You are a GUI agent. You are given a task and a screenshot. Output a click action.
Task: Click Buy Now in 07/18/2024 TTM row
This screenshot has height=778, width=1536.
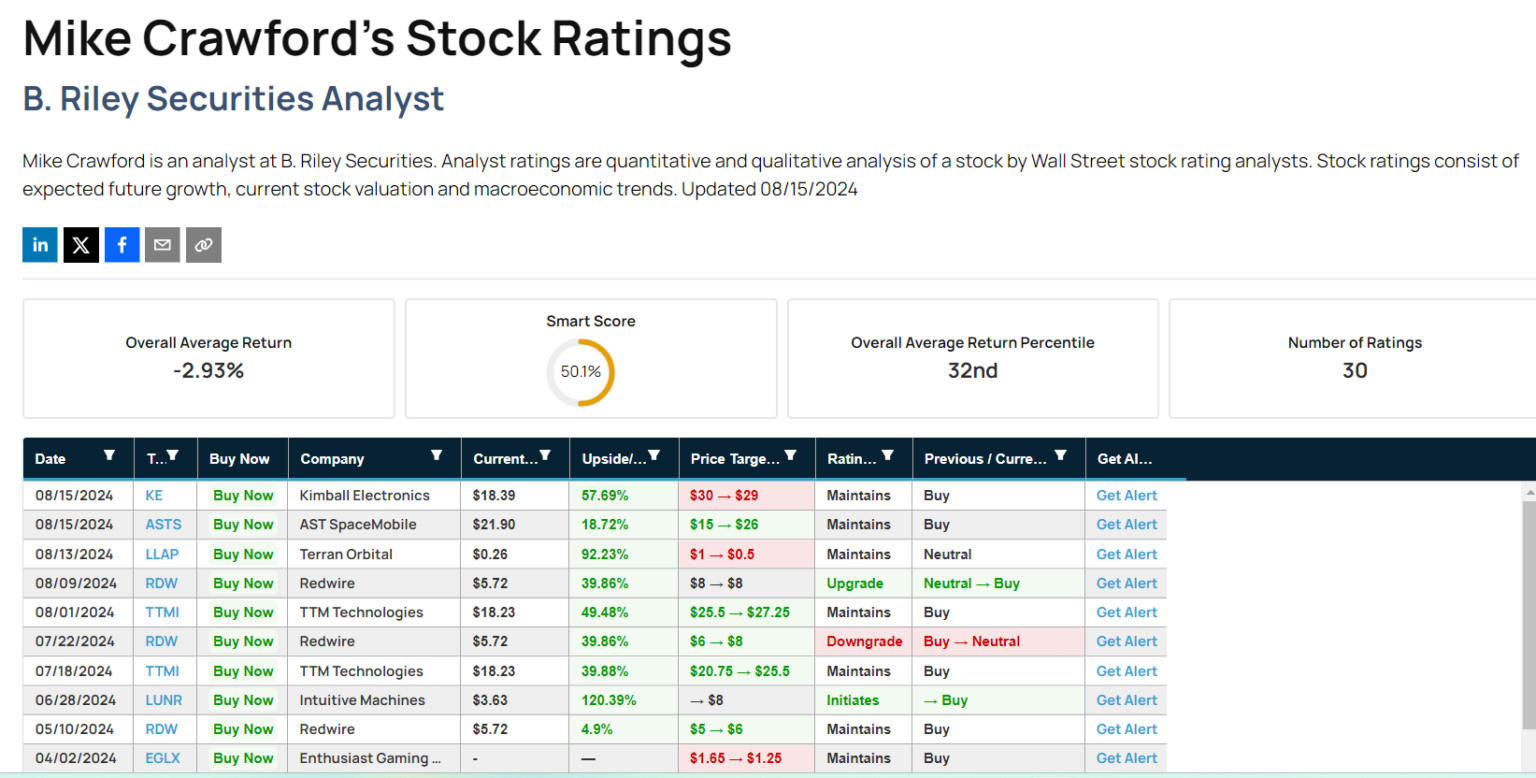pos(243,671)
